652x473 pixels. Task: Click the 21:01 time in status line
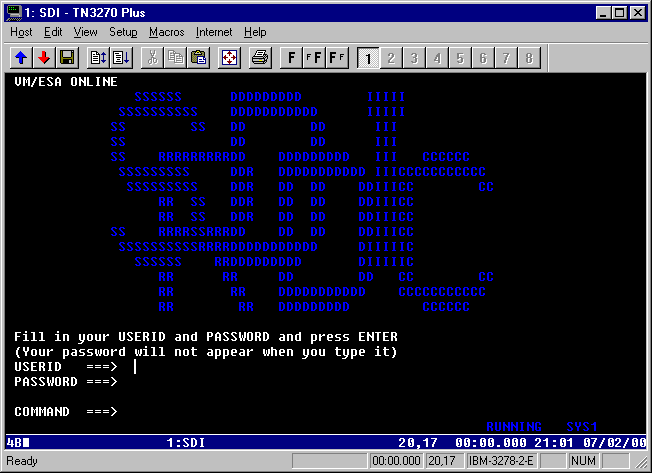click(553, 443)
